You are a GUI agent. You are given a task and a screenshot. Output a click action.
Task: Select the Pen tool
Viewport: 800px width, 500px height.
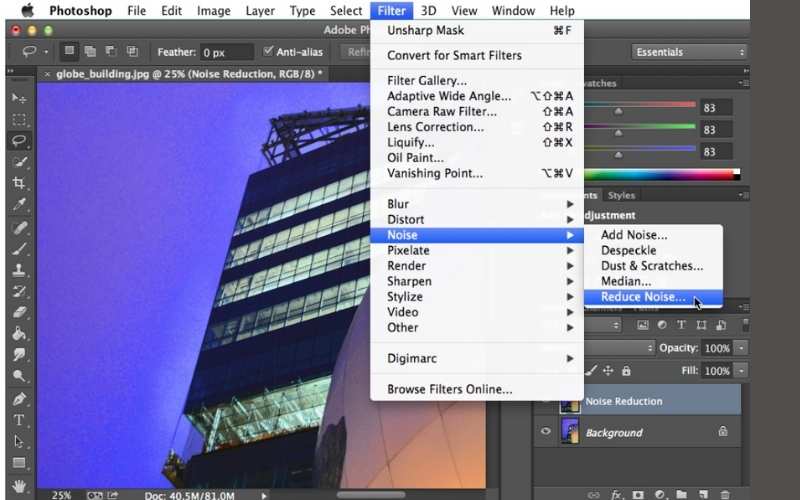point(19,398)
